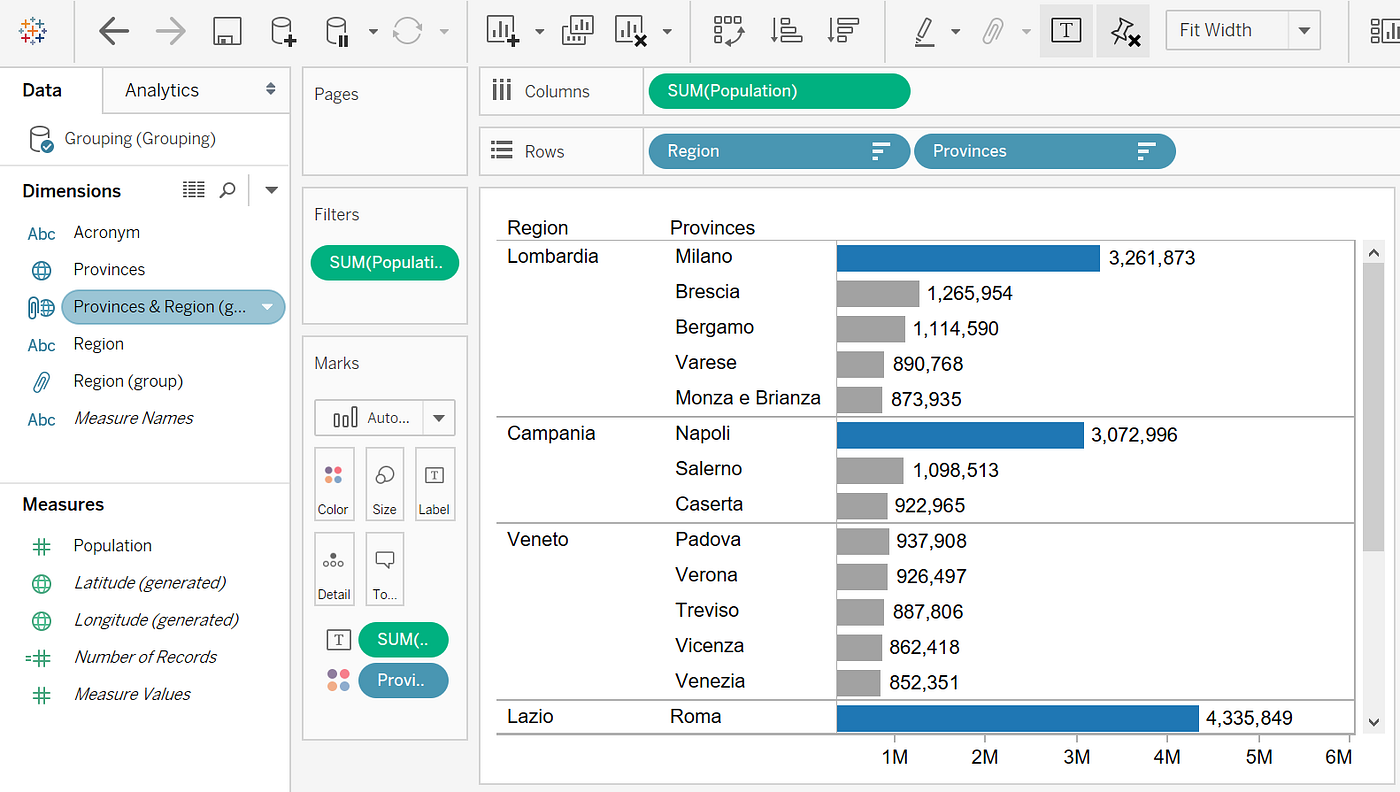Toggle the Highlight pen tool
The image size is (1400, 792).
(x=926, y=31)
